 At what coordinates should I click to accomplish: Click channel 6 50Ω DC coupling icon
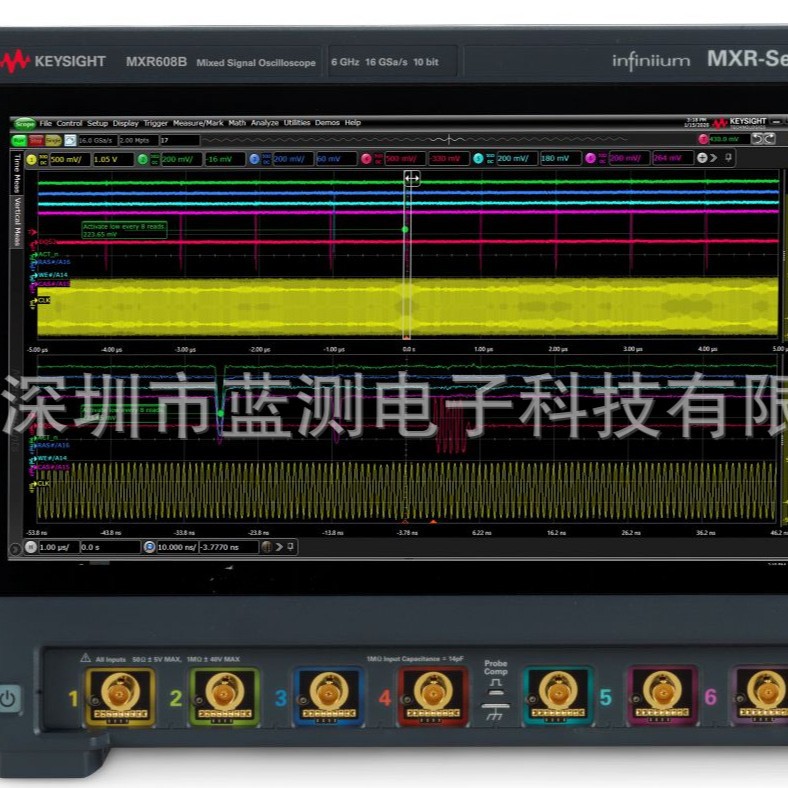(603, 158)
